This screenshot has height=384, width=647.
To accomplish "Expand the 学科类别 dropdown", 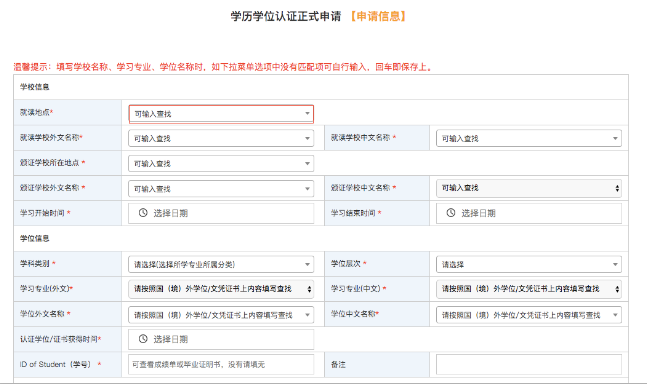I will [x=221, y=264].
